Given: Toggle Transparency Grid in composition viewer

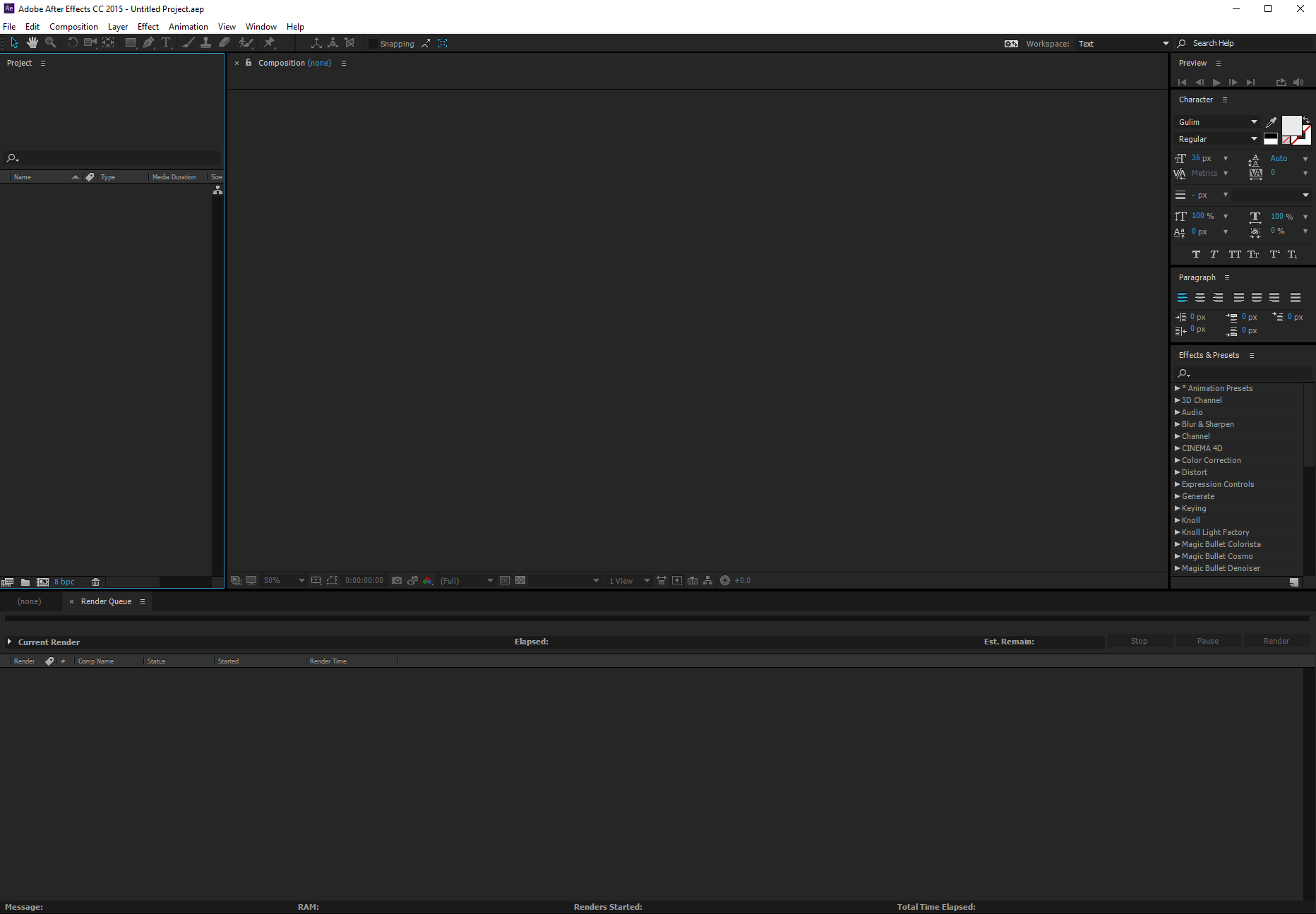Looking at the screenshot, I should (520, 581).
